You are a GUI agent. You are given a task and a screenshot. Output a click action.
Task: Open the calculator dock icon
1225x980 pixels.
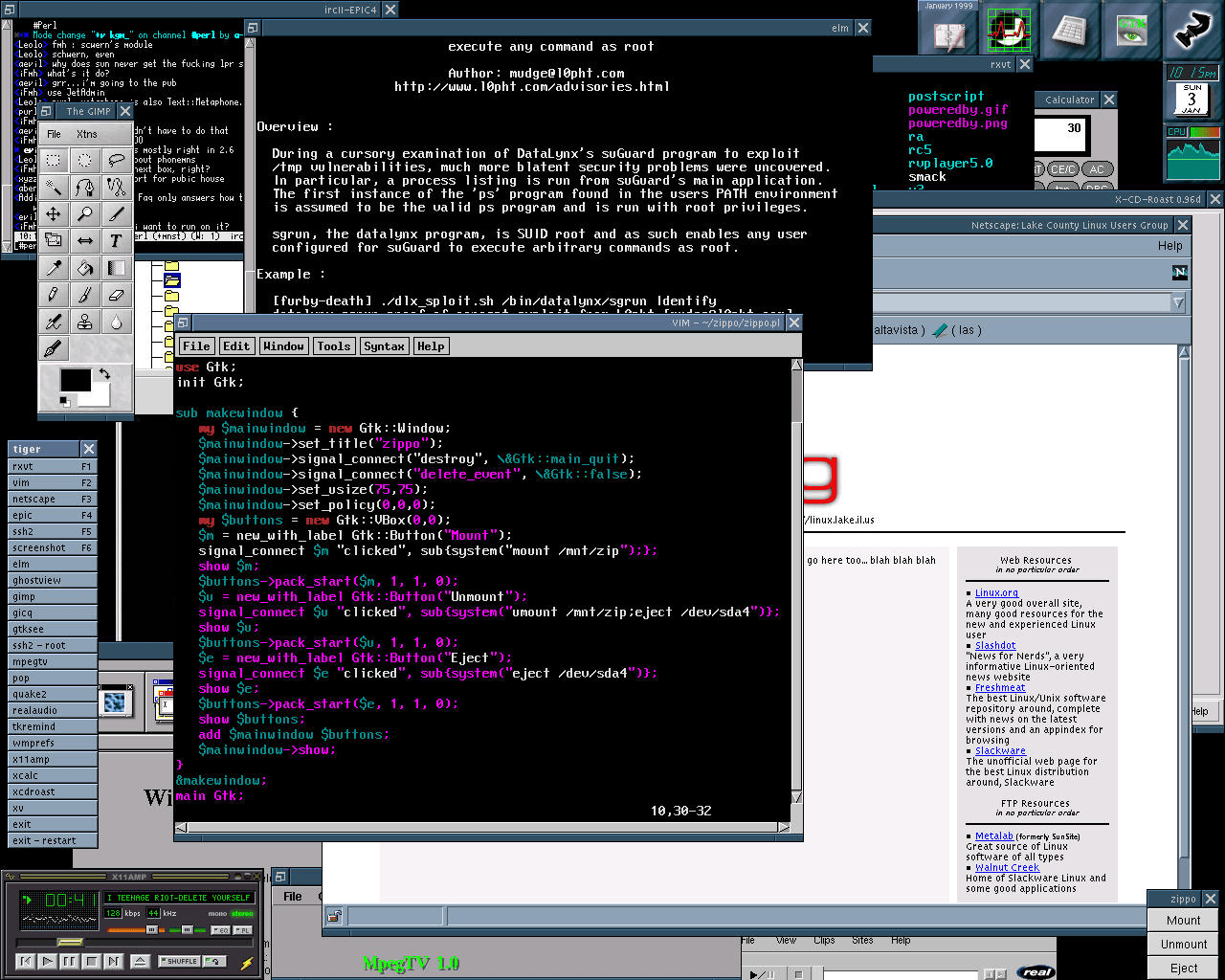click(1070, 30)
